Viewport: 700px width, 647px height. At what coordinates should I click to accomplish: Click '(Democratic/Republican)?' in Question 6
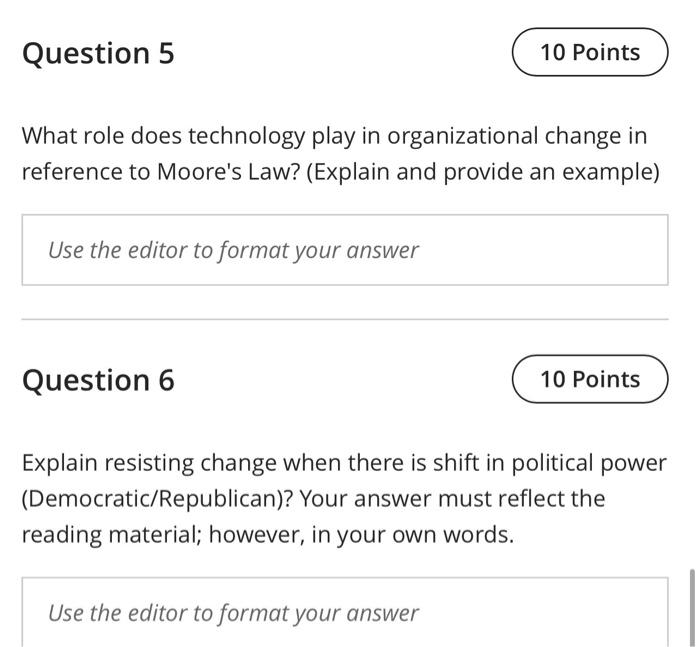pyautogui.click(x=157, y=498)
